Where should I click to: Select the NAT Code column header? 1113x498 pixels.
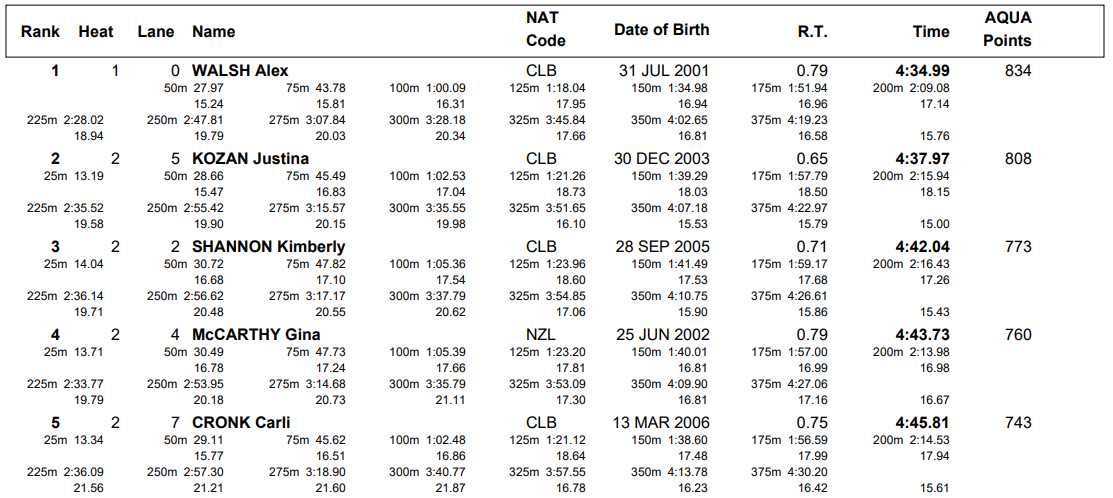[x=545, y=29]
